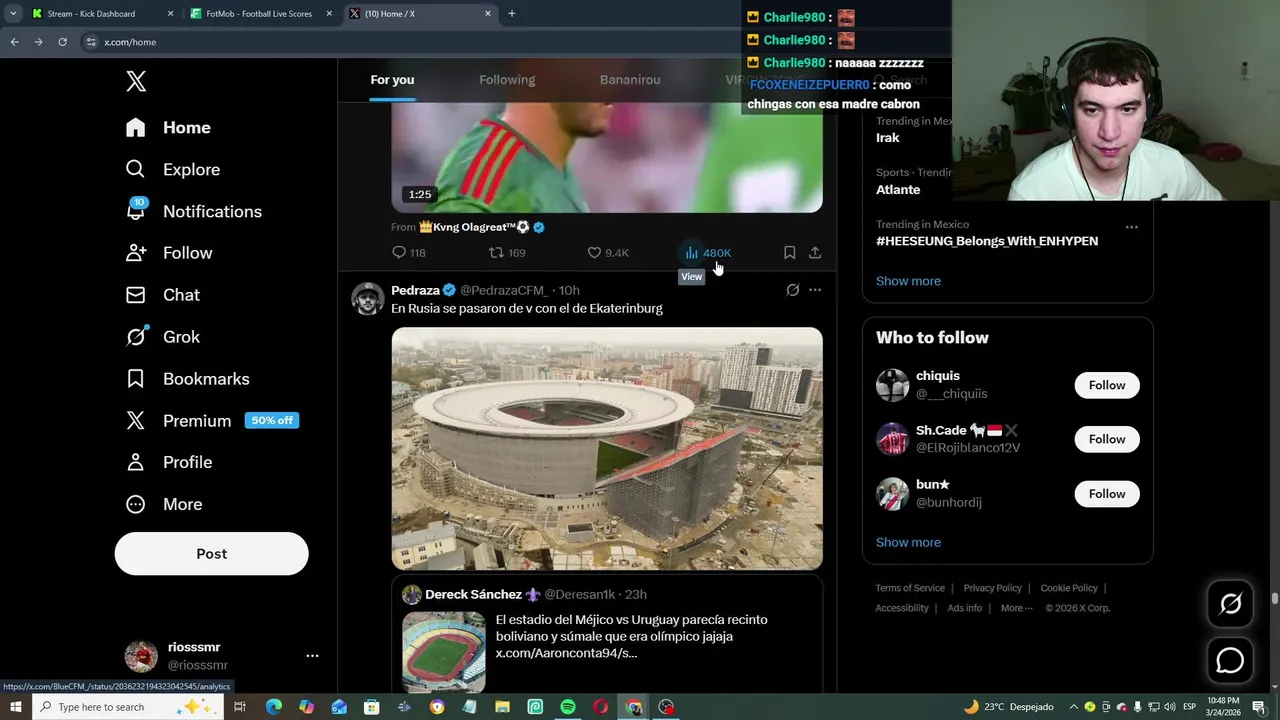
Task: Click Pedraza's profile avatar
Action: [367, 298]
